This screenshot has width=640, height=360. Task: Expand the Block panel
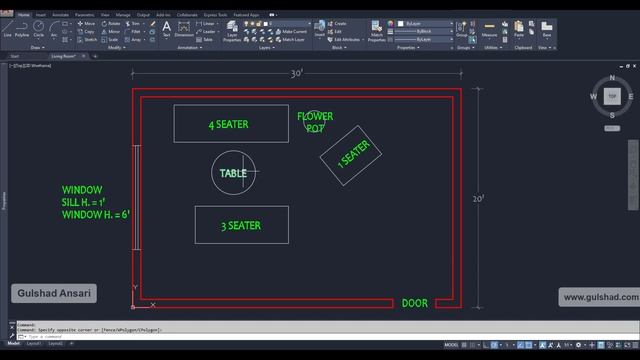[339, 48]
